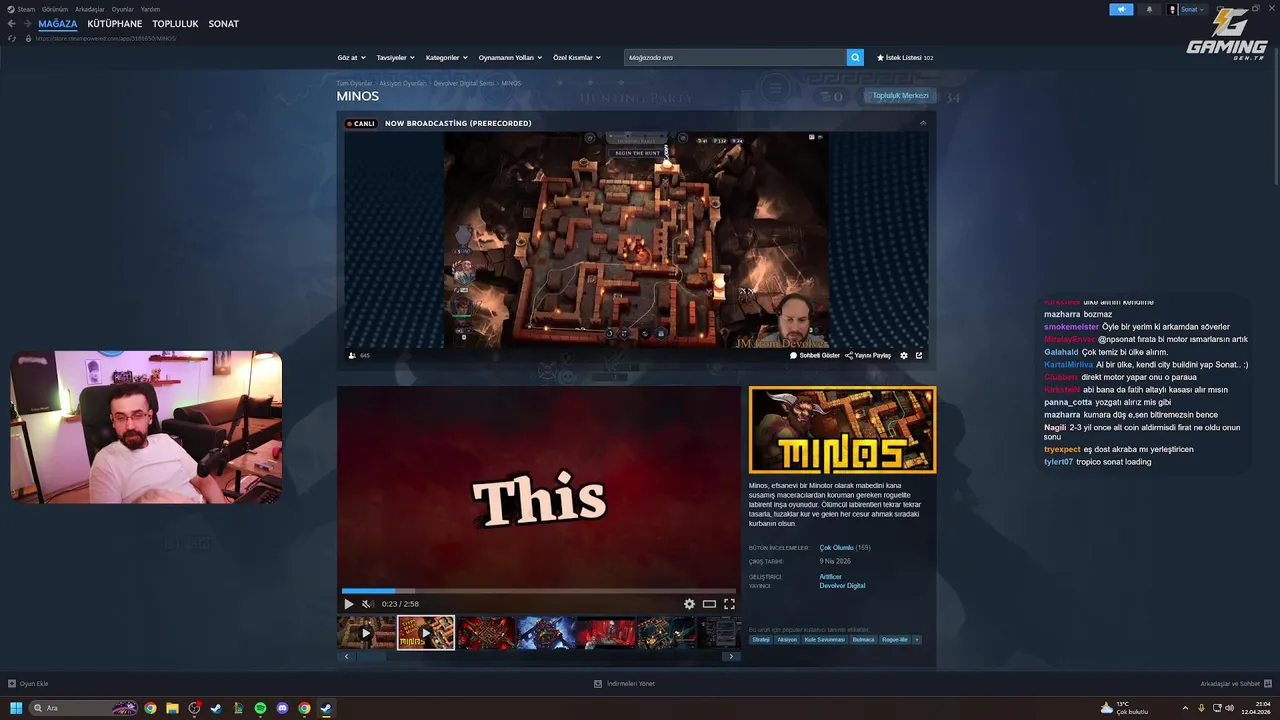Open the Yardım menu
Image resolution: width=1280 pixels, height=720 pixels.
(x=150, y=9)
